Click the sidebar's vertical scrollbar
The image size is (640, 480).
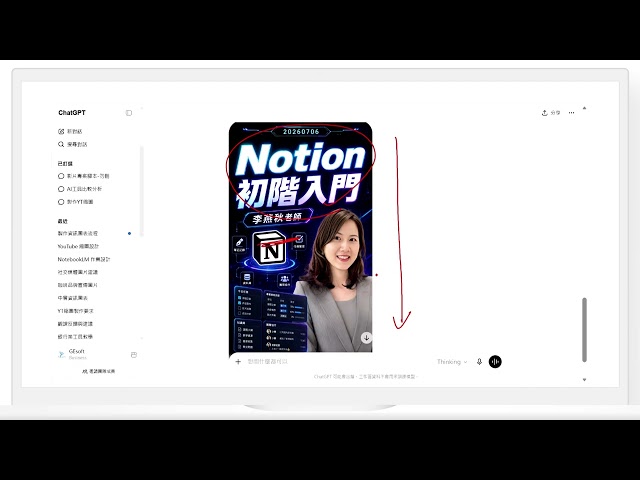click(142, 191)
